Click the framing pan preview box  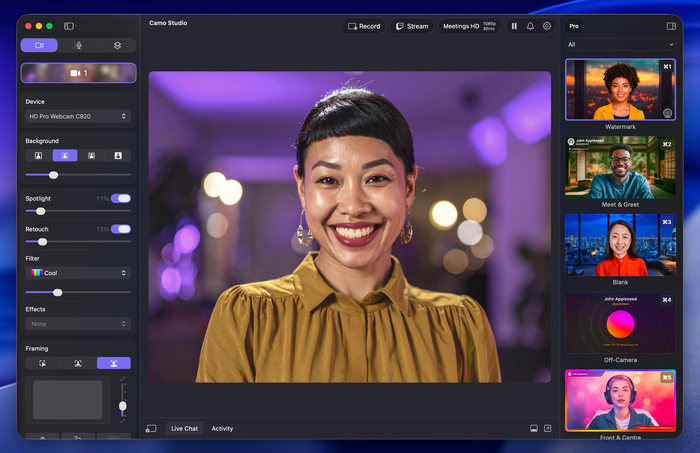coord(67,399)
